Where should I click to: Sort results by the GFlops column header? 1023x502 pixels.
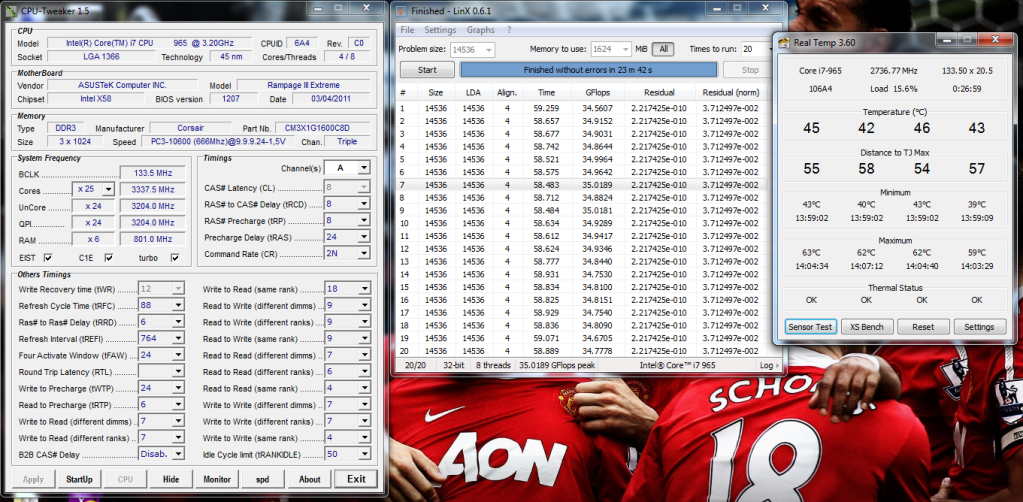[x=597, y=91]
